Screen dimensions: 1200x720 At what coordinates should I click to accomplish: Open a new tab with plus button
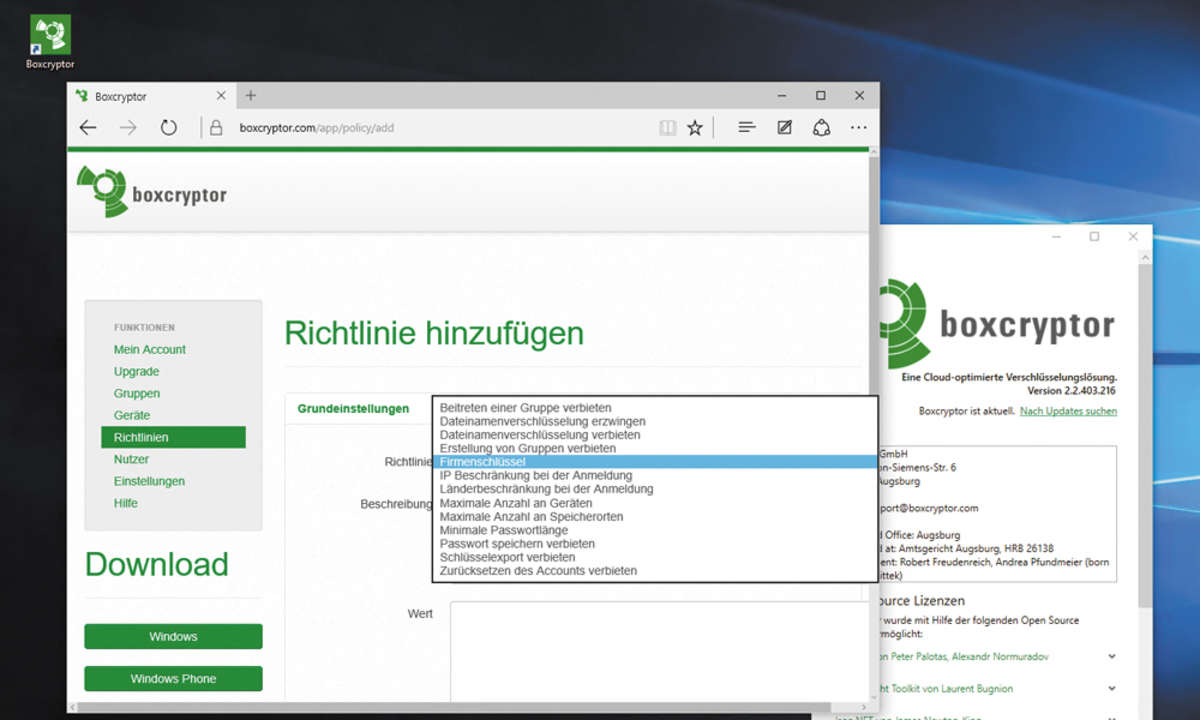[x=251, y=96]
